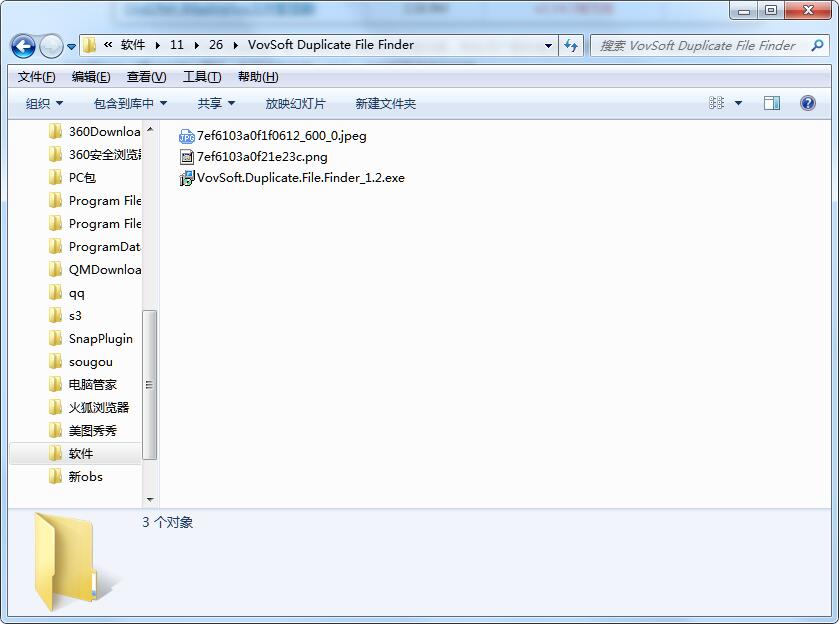The image size is (839, 624).
Task: Click the 放映幻灯片 button
Action: point(295,103)
